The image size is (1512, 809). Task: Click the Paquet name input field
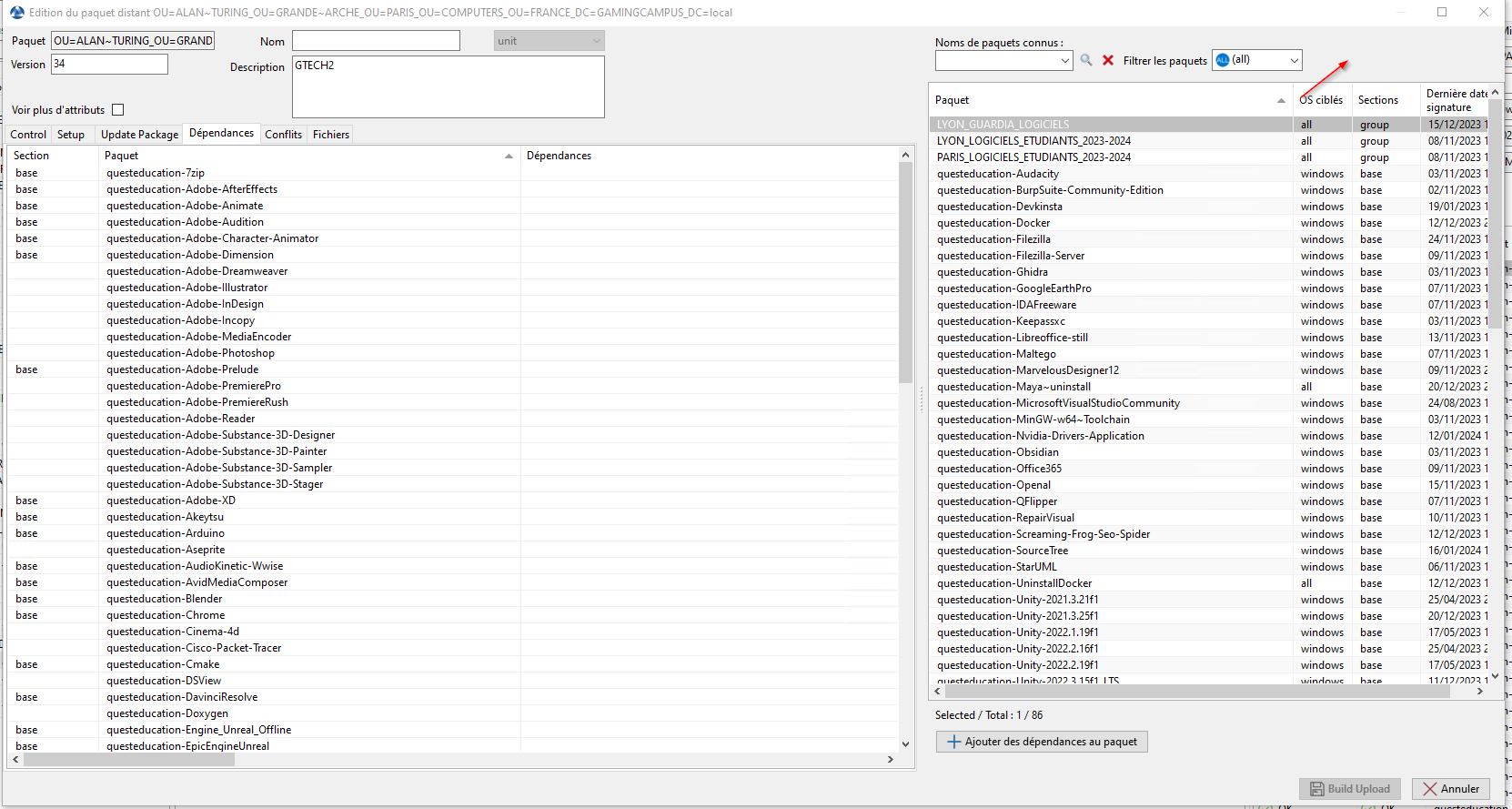[x=133, y=41]
